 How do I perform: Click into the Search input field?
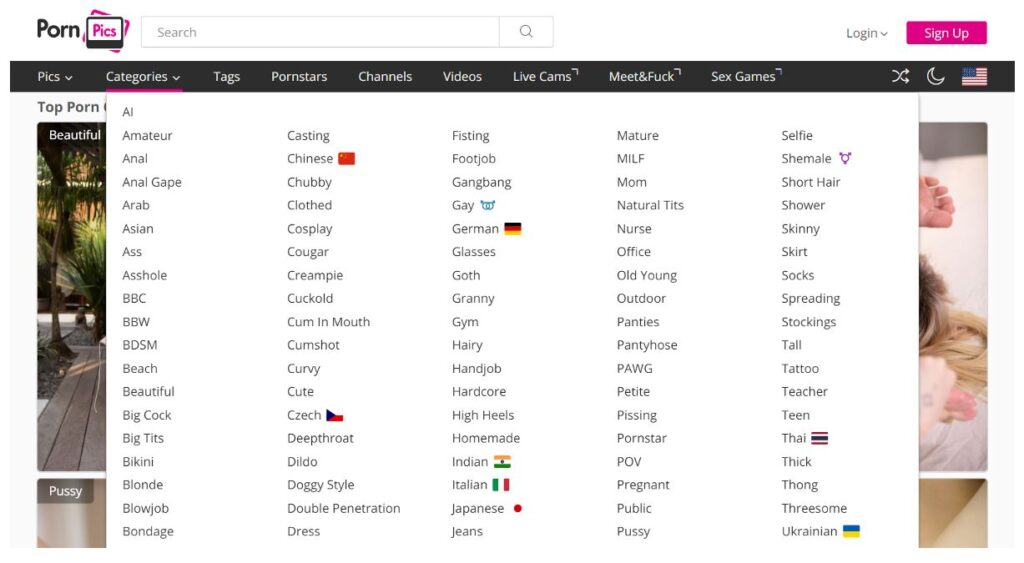tap(320, 32)
